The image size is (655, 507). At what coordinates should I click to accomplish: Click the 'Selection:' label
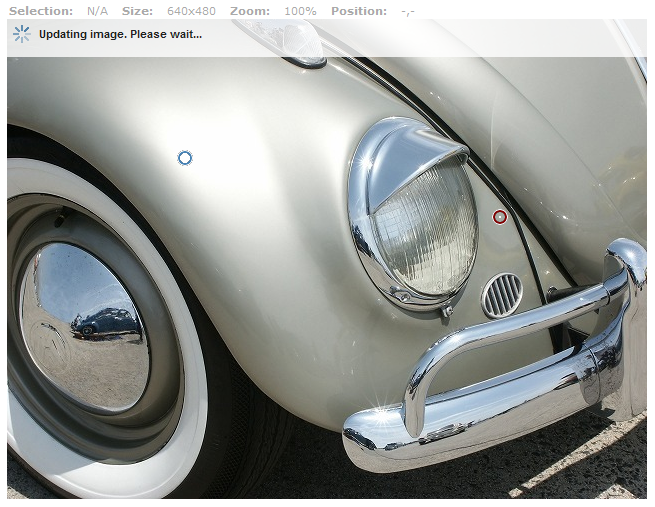point(41,11)
